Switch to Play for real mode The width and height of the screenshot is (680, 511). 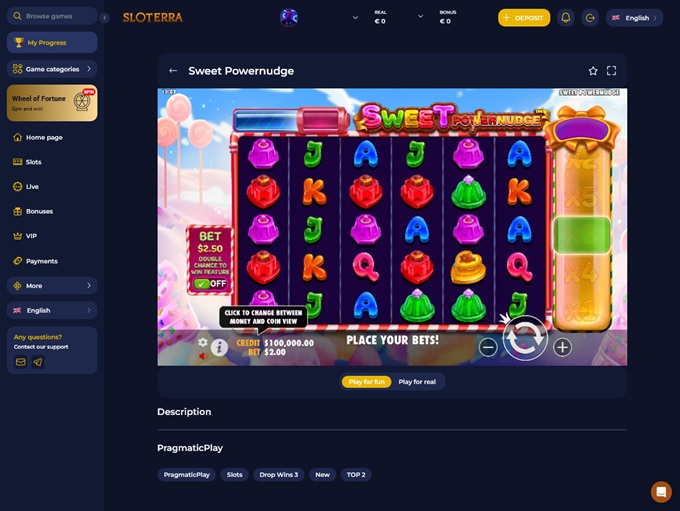(x=417, y=382)
